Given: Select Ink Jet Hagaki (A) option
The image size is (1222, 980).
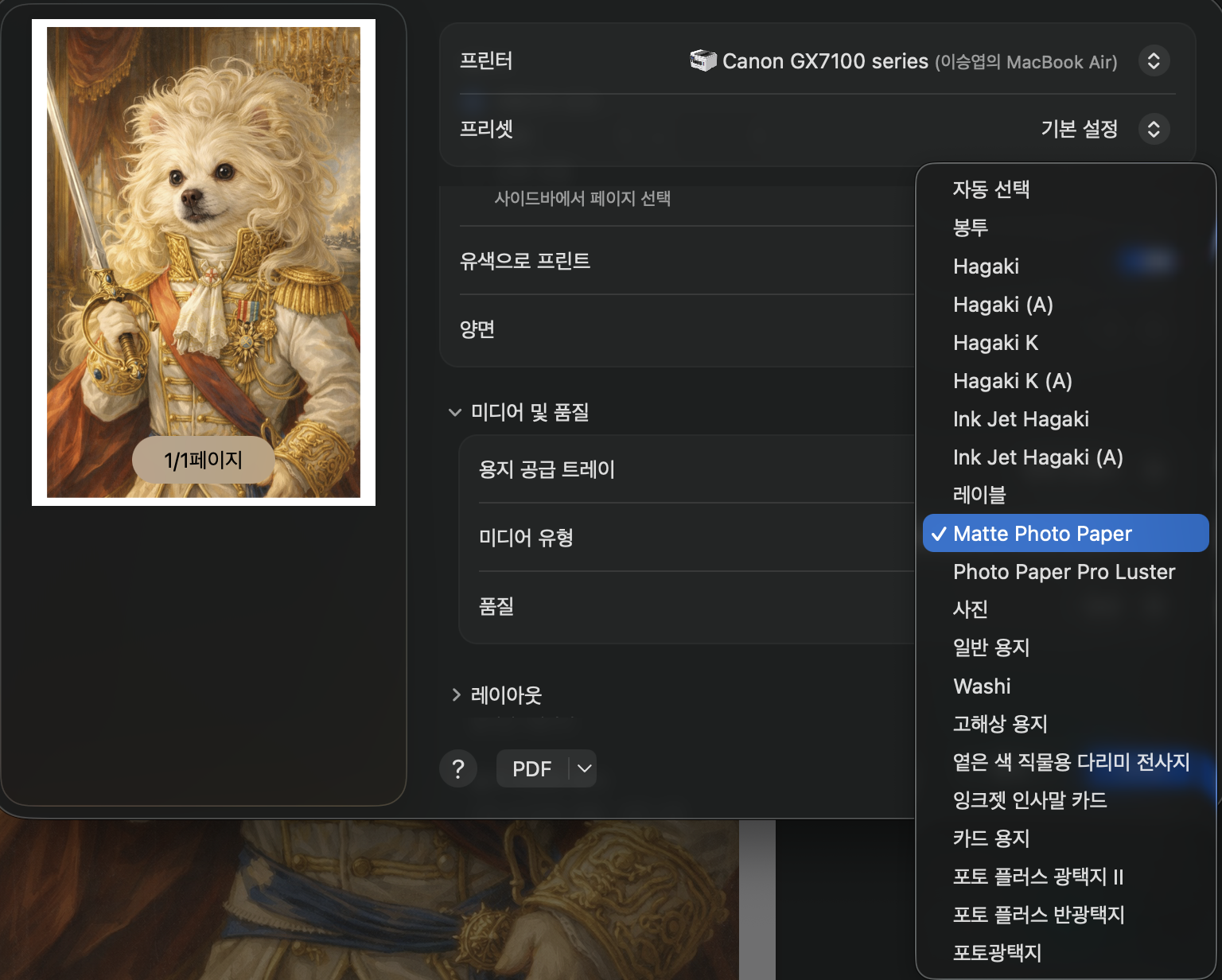Looking at the screenshot, I should coord(1065,457).
